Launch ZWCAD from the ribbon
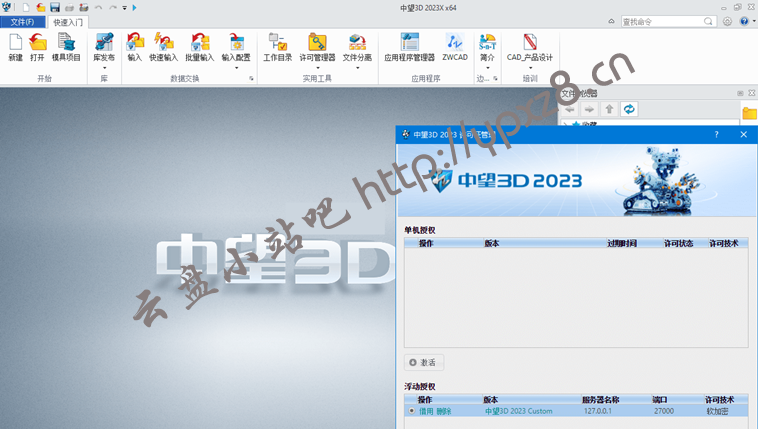Image resolution: width=758 pixels, height=429 pixels. click(455, 47)
